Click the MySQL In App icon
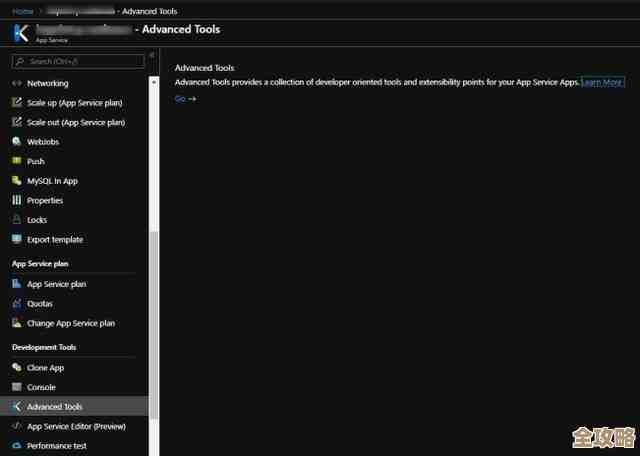 click(x=17, y=180)
